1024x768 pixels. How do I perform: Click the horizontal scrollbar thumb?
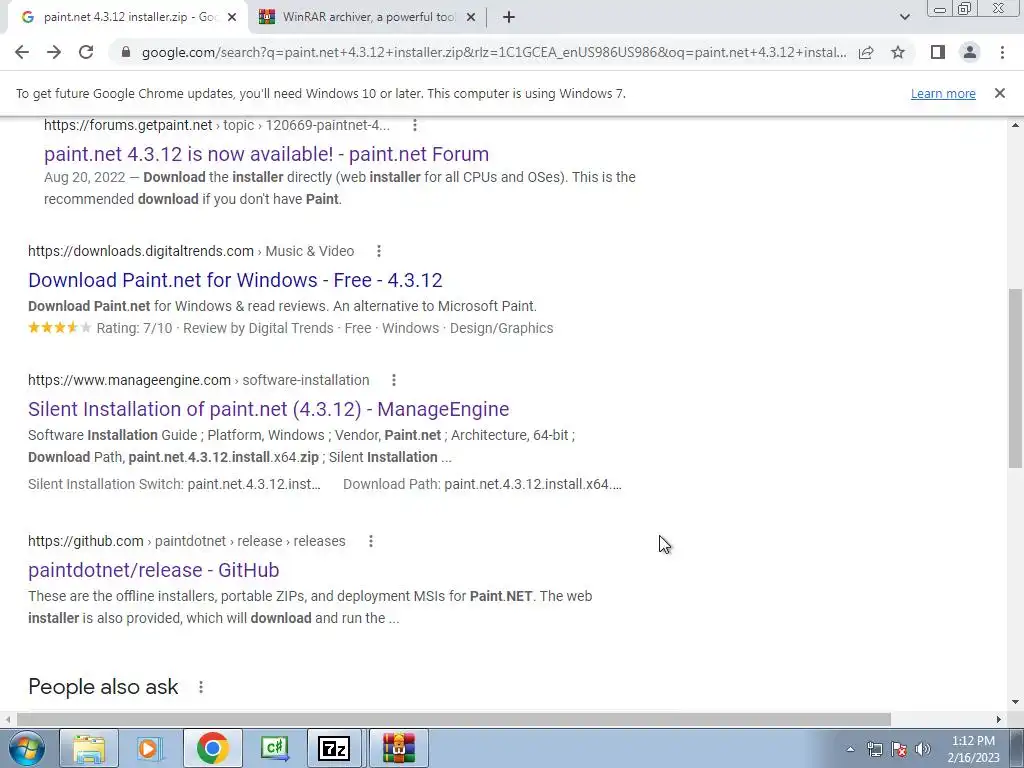click(x=454, y=719)
